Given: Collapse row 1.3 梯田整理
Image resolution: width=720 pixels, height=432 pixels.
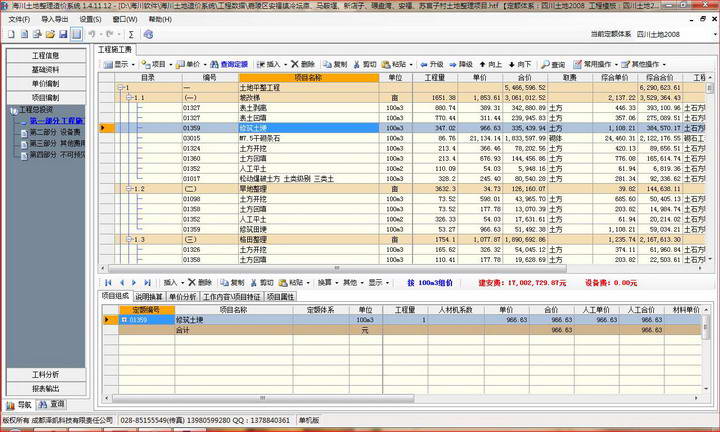Looking at the screenshot, I should tap(129, 239).
